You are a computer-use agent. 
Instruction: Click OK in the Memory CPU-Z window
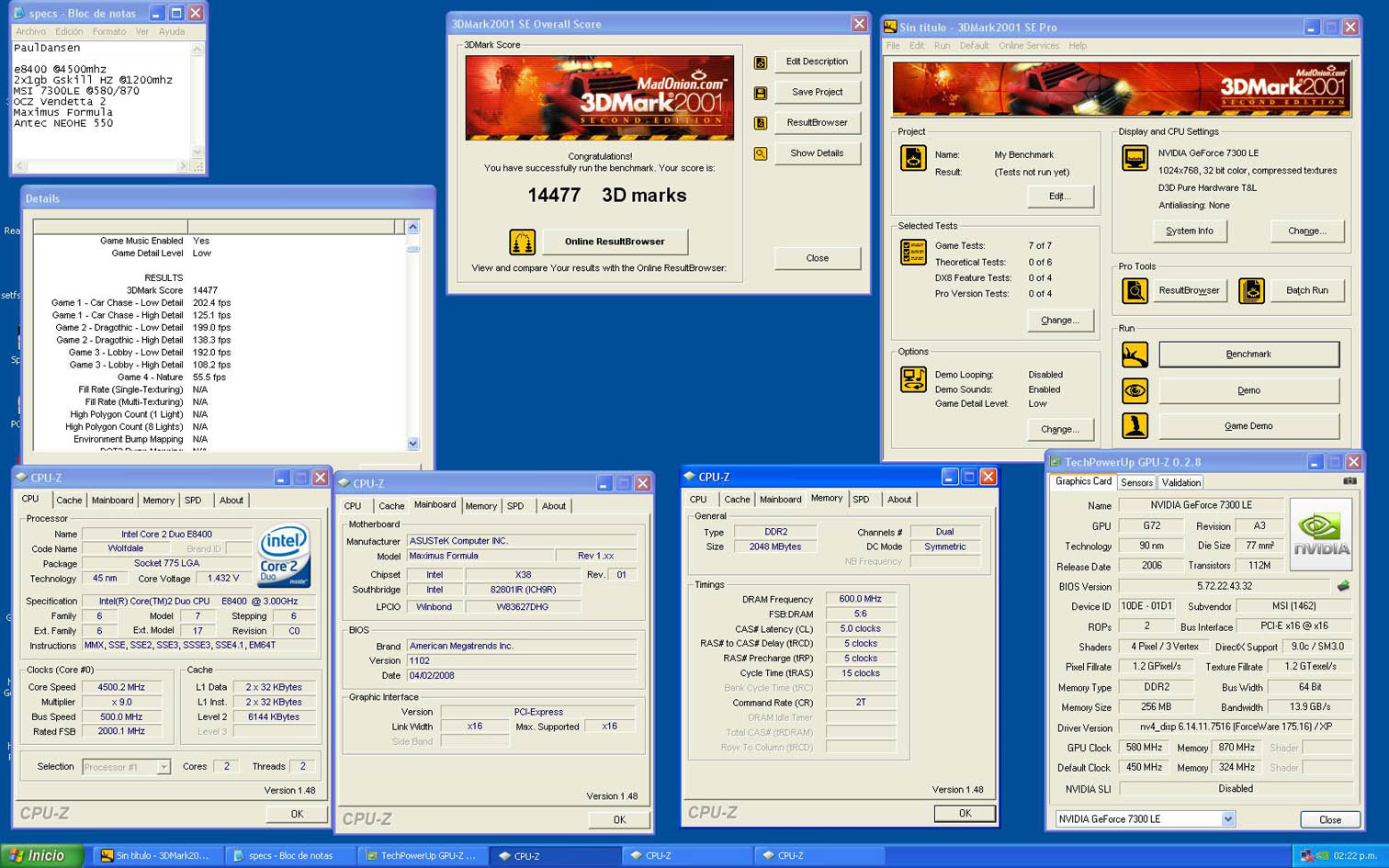point(965,814)
